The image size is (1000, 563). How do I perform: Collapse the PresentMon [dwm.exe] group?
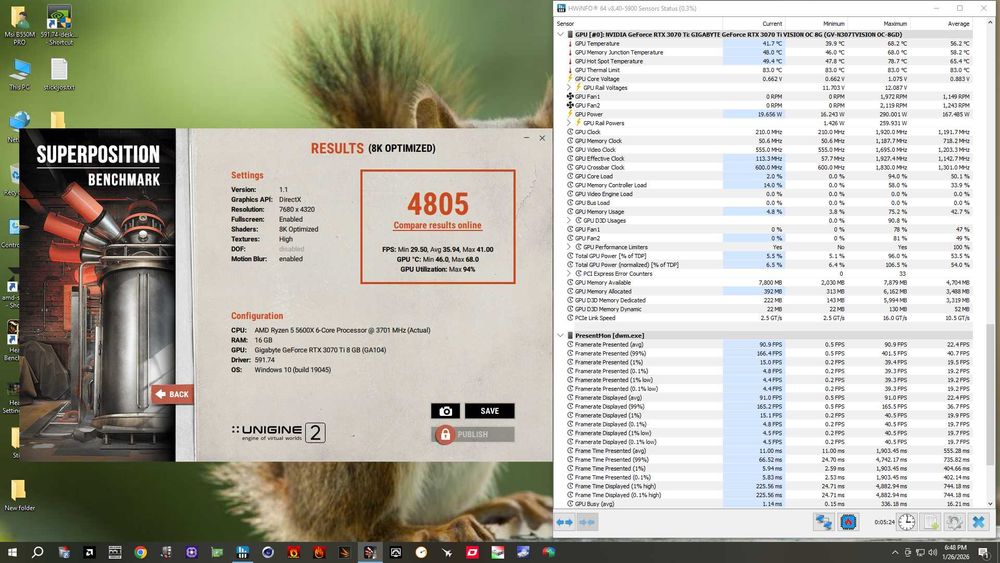[x=561, y=335]
